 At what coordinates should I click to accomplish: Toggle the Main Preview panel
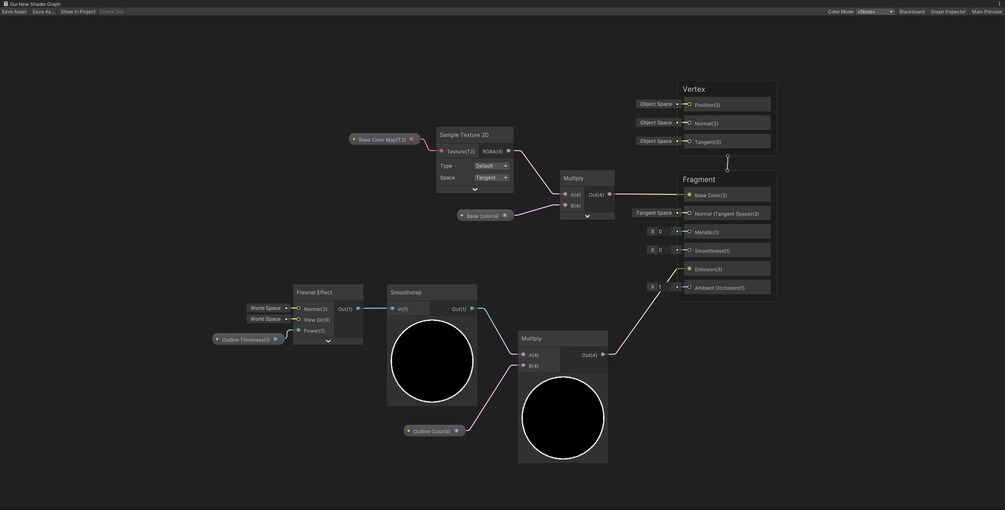986,12
